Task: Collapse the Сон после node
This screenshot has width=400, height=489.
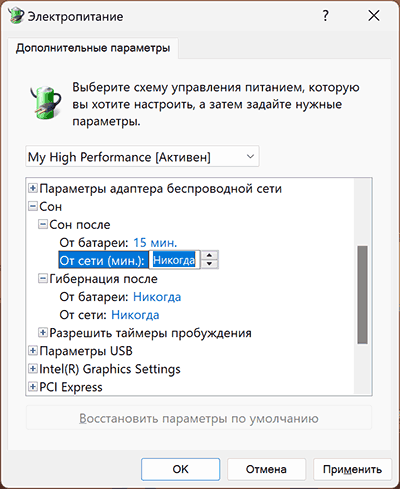Action: (43, 224)
